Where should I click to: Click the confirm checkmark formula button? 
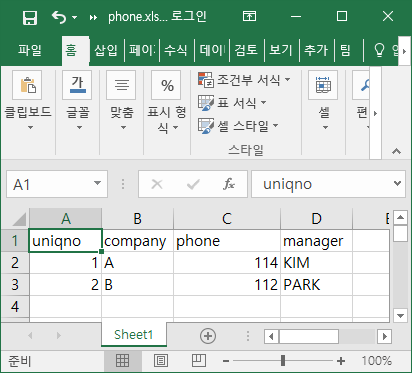point(193,184)
